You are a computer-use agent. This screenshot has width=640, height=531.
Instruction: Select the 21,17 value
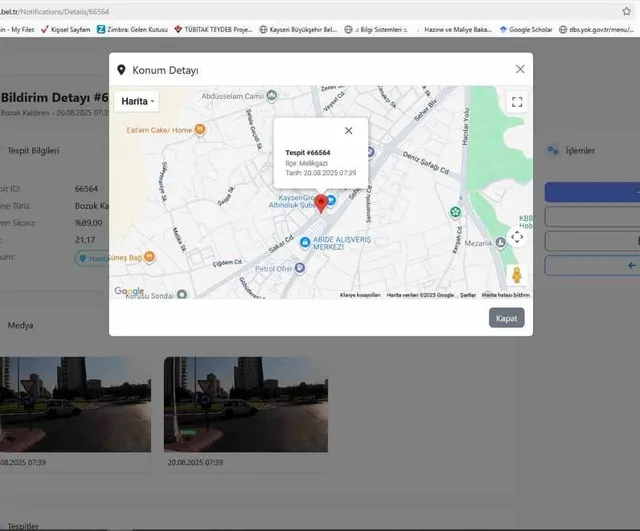(x=85, y=240)
